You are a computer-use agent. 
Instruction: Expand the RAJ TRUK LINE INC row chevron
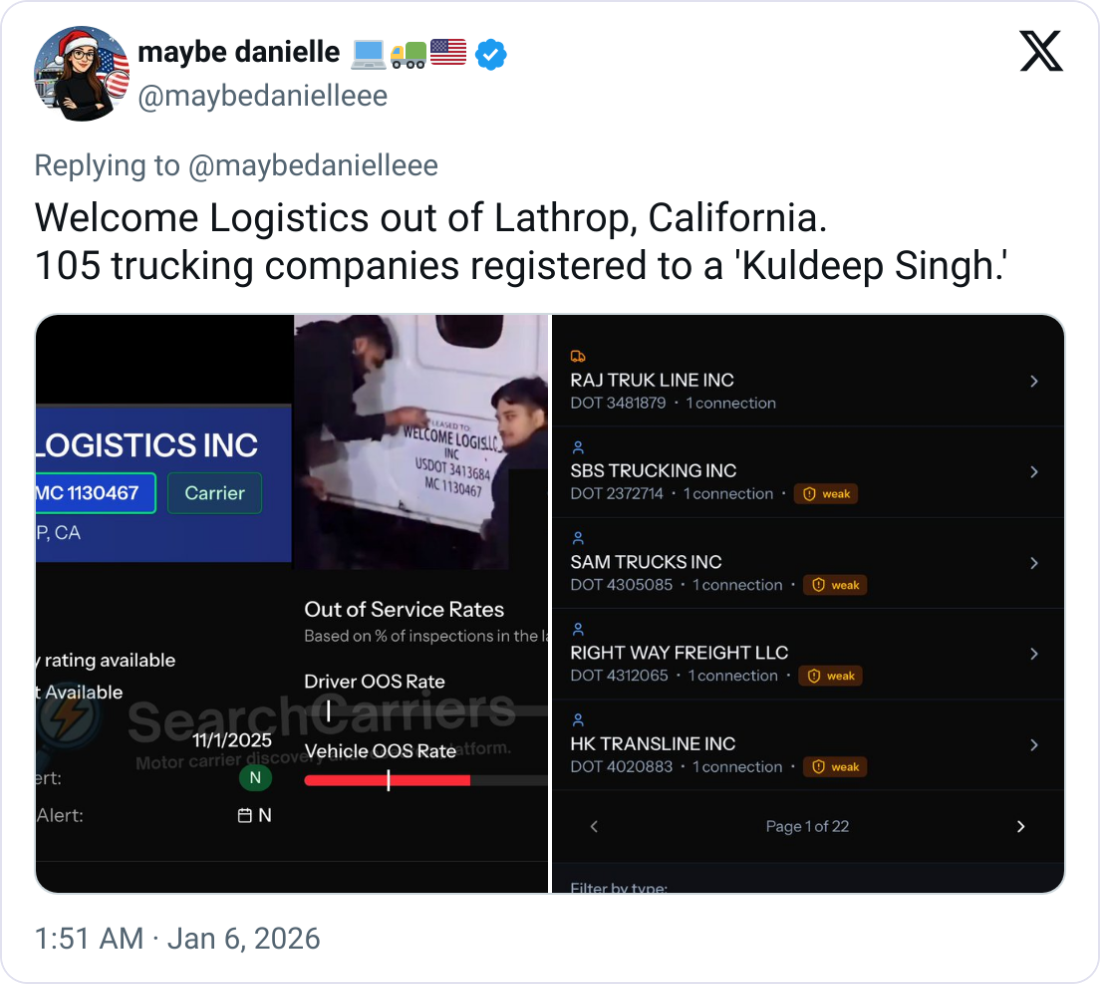pyautogui.click(x=1034, y=381)
